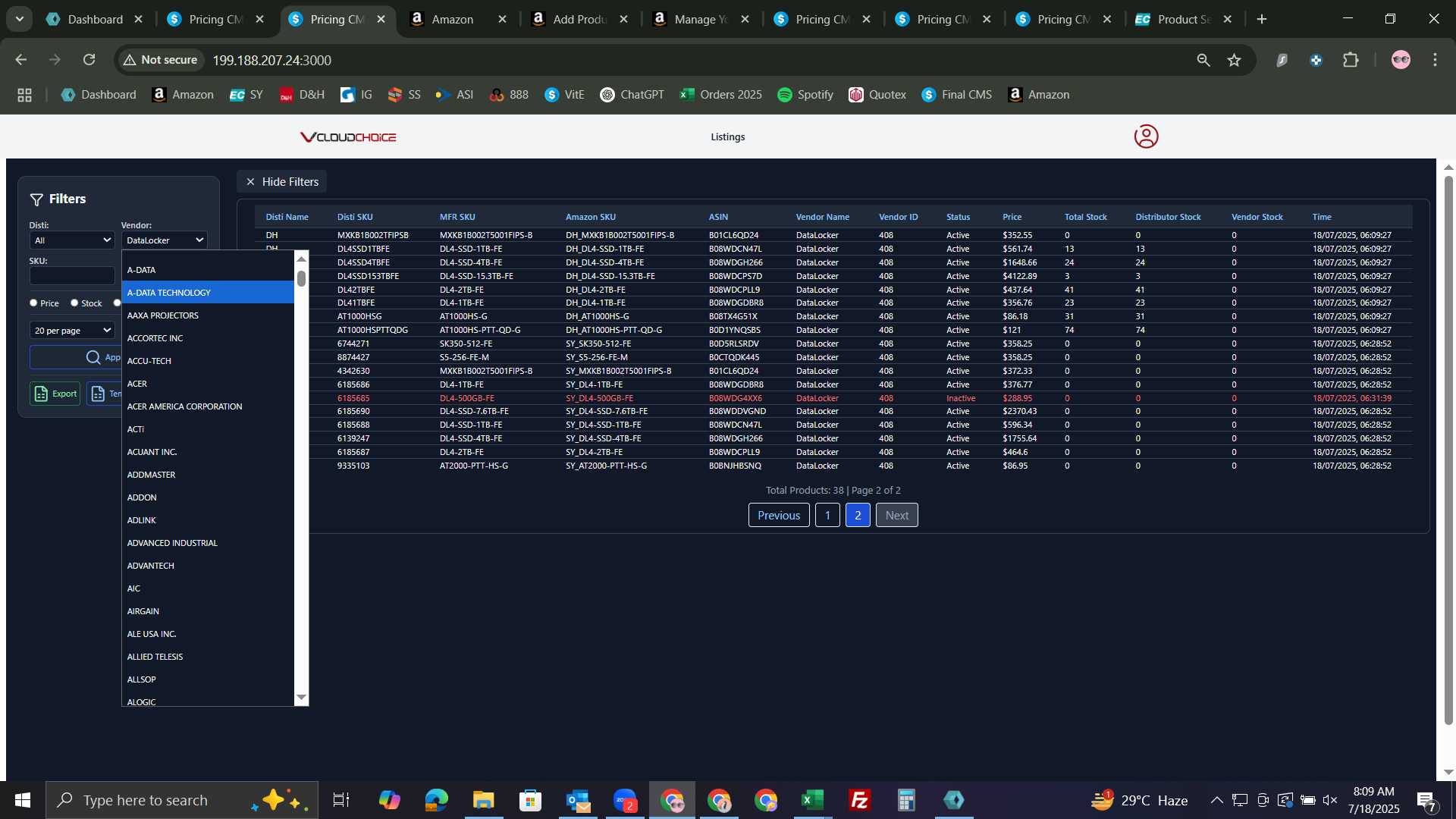Click the page 2 button
The height and width of the screenshot is (819, 1456).
click(x=858, y=516)
